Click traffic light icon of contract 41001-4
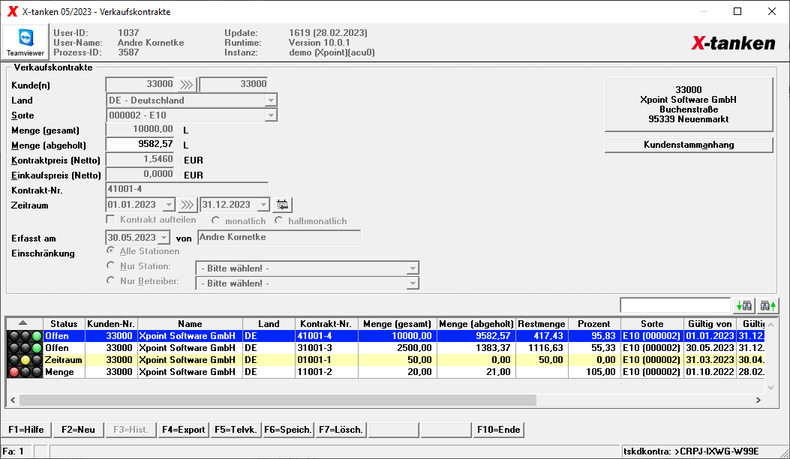790x459 pixels. tap(25, 336)
